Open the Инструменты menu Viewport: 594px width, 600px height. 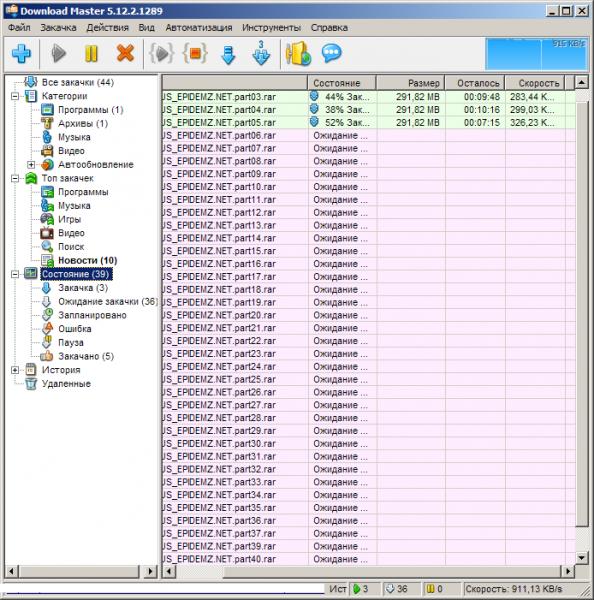271,28
